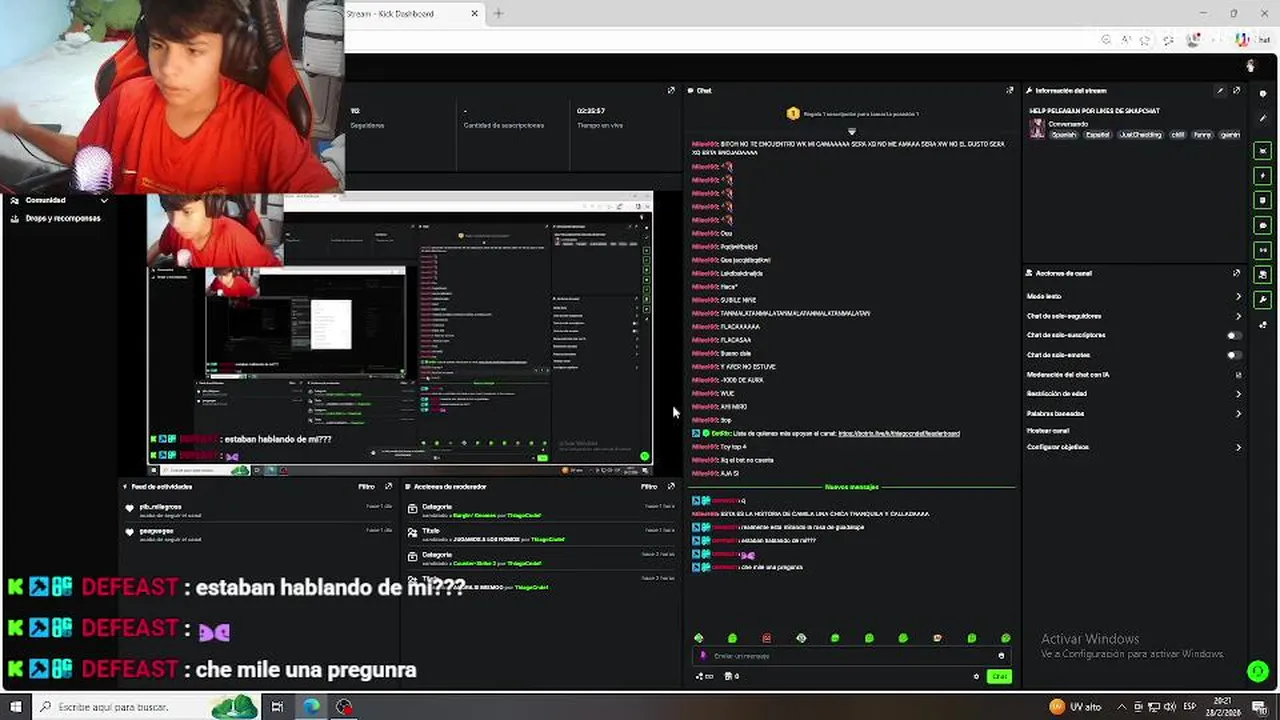
Task: Open chat settings gear icon
Action: (x=976, y=677)
